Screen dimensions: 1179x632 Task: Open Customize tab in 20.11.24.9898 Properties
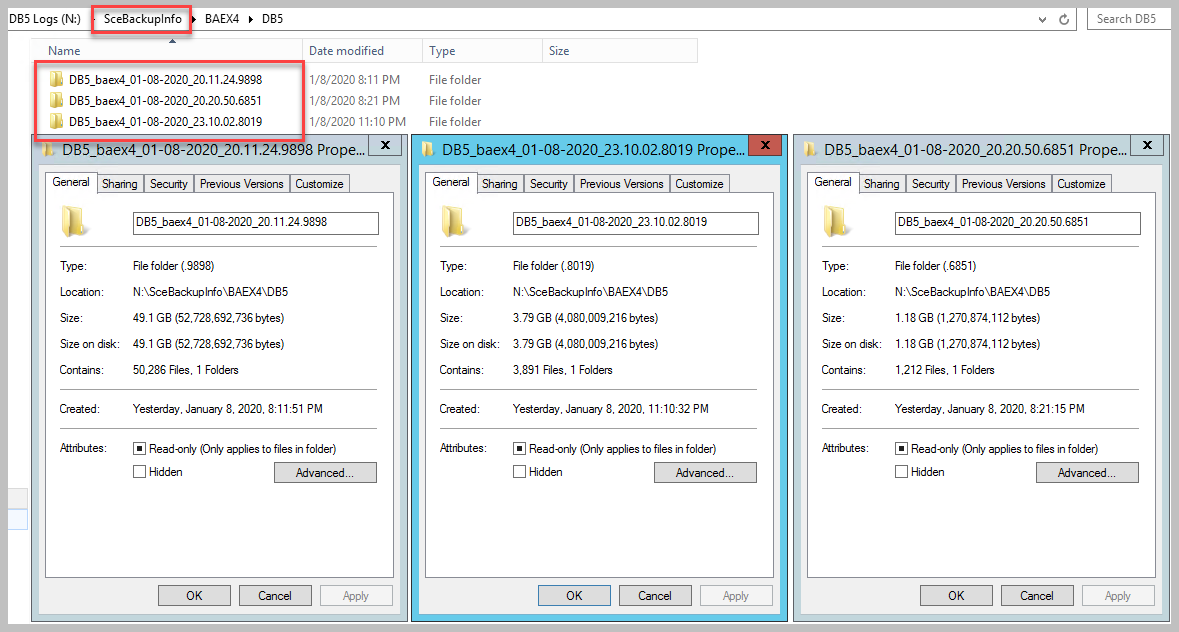tap(319, 184)
